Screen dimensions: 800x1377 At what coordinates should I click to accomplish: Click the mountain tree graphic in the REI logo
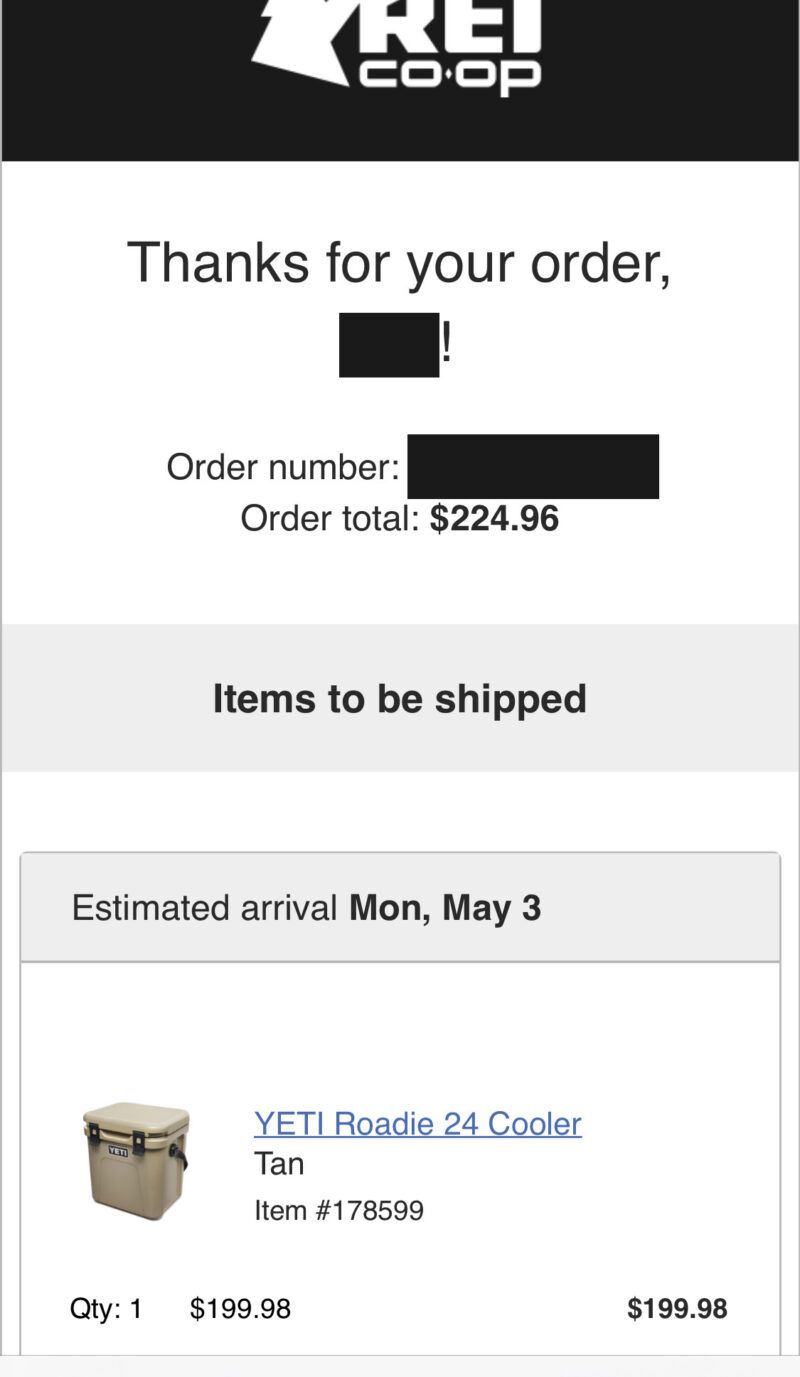click(x=300, y=40)
